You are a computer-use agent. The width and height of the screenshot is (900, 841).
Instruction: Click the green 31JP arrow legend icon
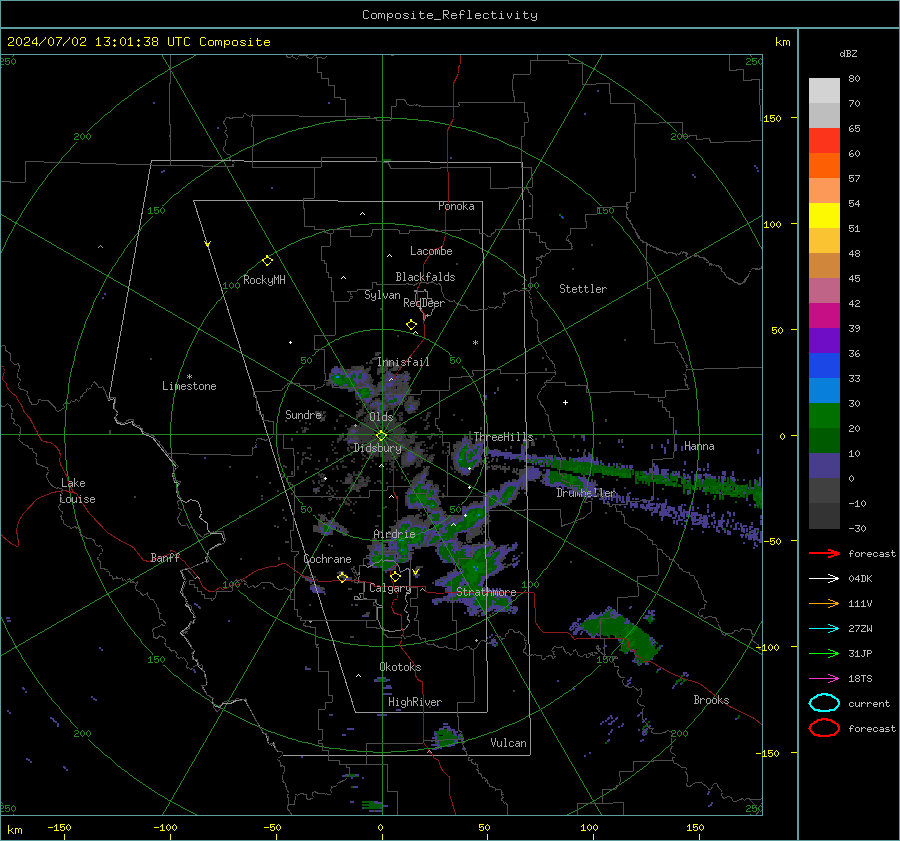tap(824, 653)
